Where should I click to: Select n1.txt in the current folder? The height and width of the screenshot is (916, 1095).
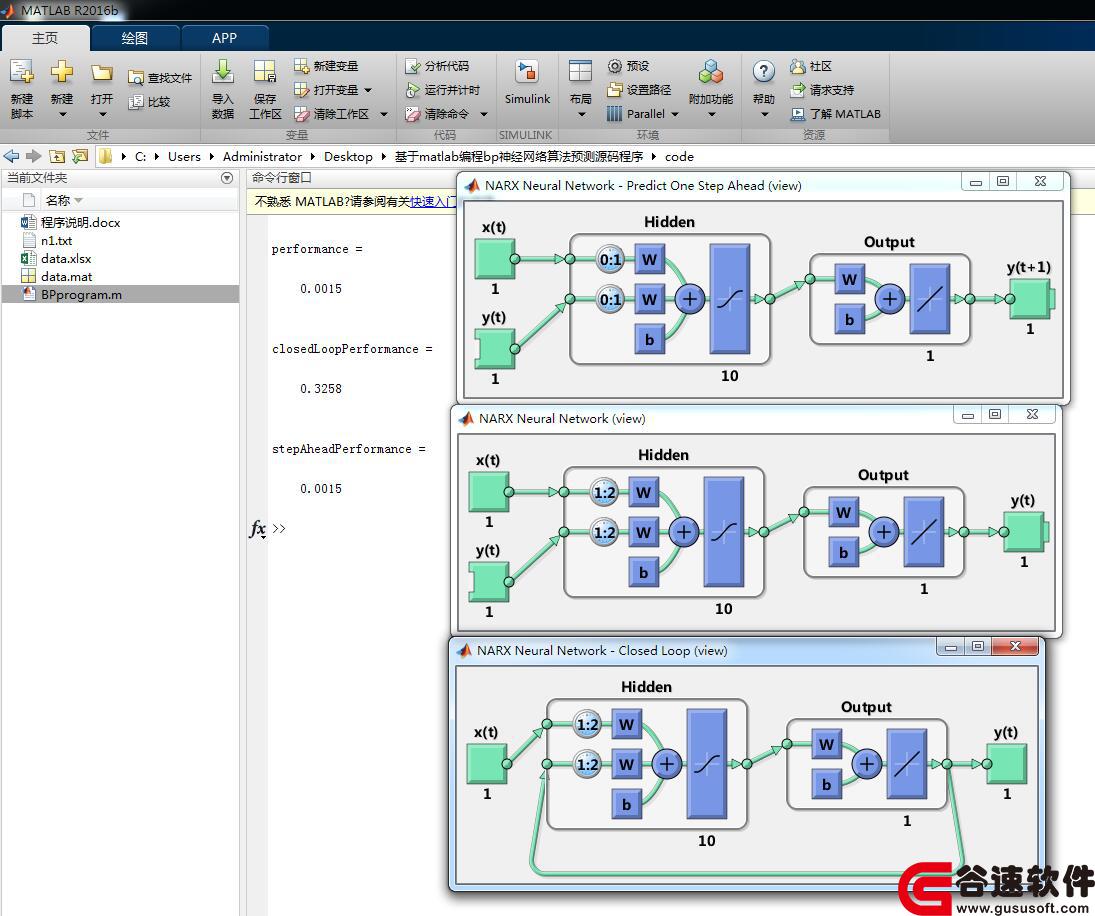click(57, 241)
